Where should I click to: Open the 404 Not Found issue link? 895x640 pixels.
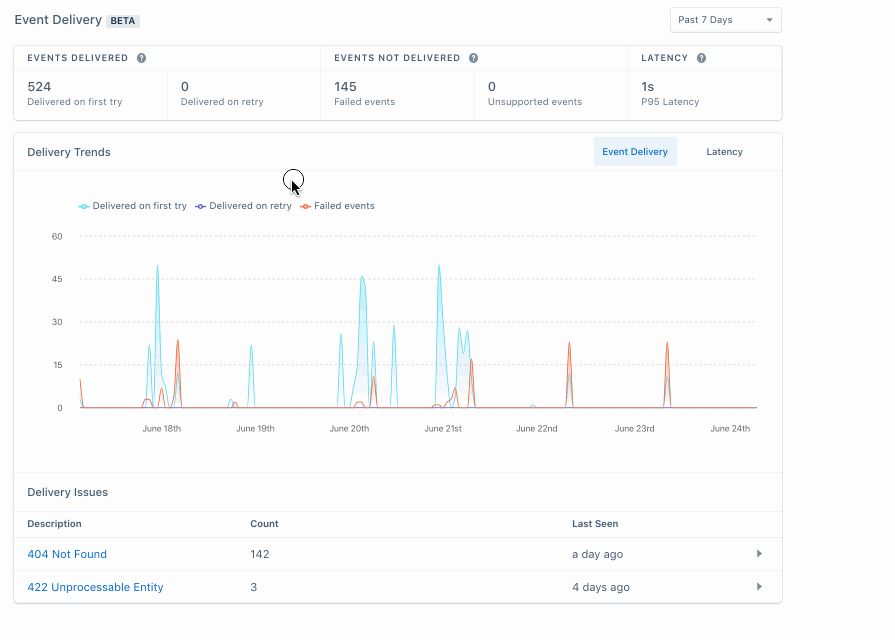pos(66,554)
